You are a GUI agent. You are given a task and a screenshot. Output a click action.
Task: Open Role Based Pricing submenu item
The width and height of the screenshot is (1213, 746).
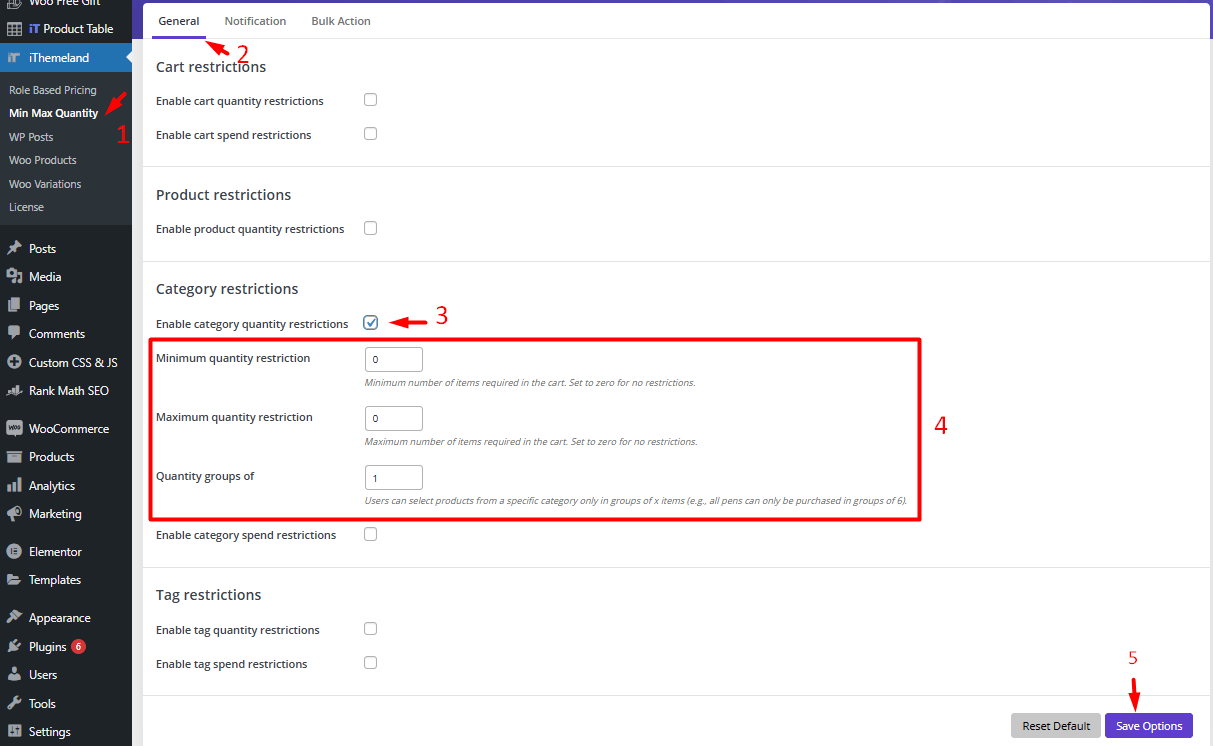click(53, 90)
